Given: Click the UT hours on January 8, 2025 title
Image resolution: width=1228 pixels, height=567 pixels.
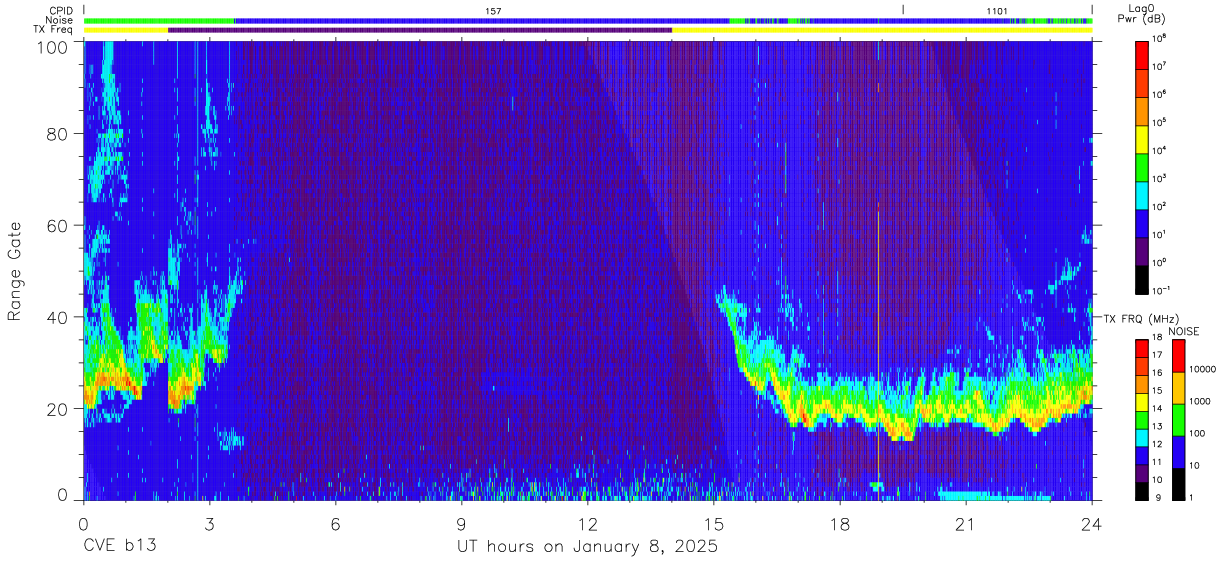Looking at the screenshot, I should pyautogui.click(x=587, y=547).
